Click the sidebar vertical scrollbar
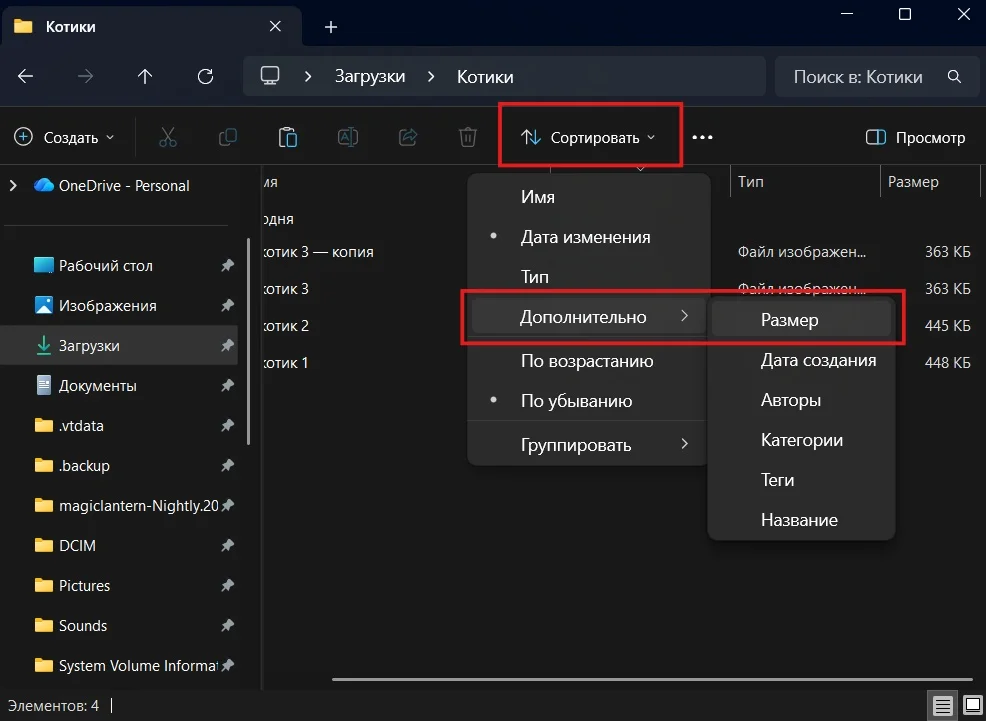The width and height of the screenshot is (986, 721). (x=248, y=341)
